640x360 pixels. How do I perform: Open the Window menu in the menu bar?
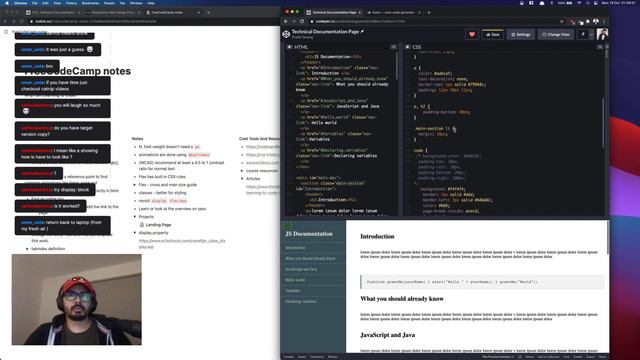point(136,3)
